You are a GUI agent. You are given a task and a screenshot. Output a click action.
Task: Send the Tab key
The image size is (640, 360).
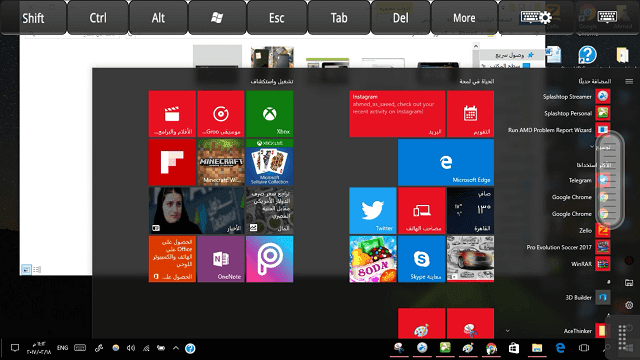[x=339, y=18]
